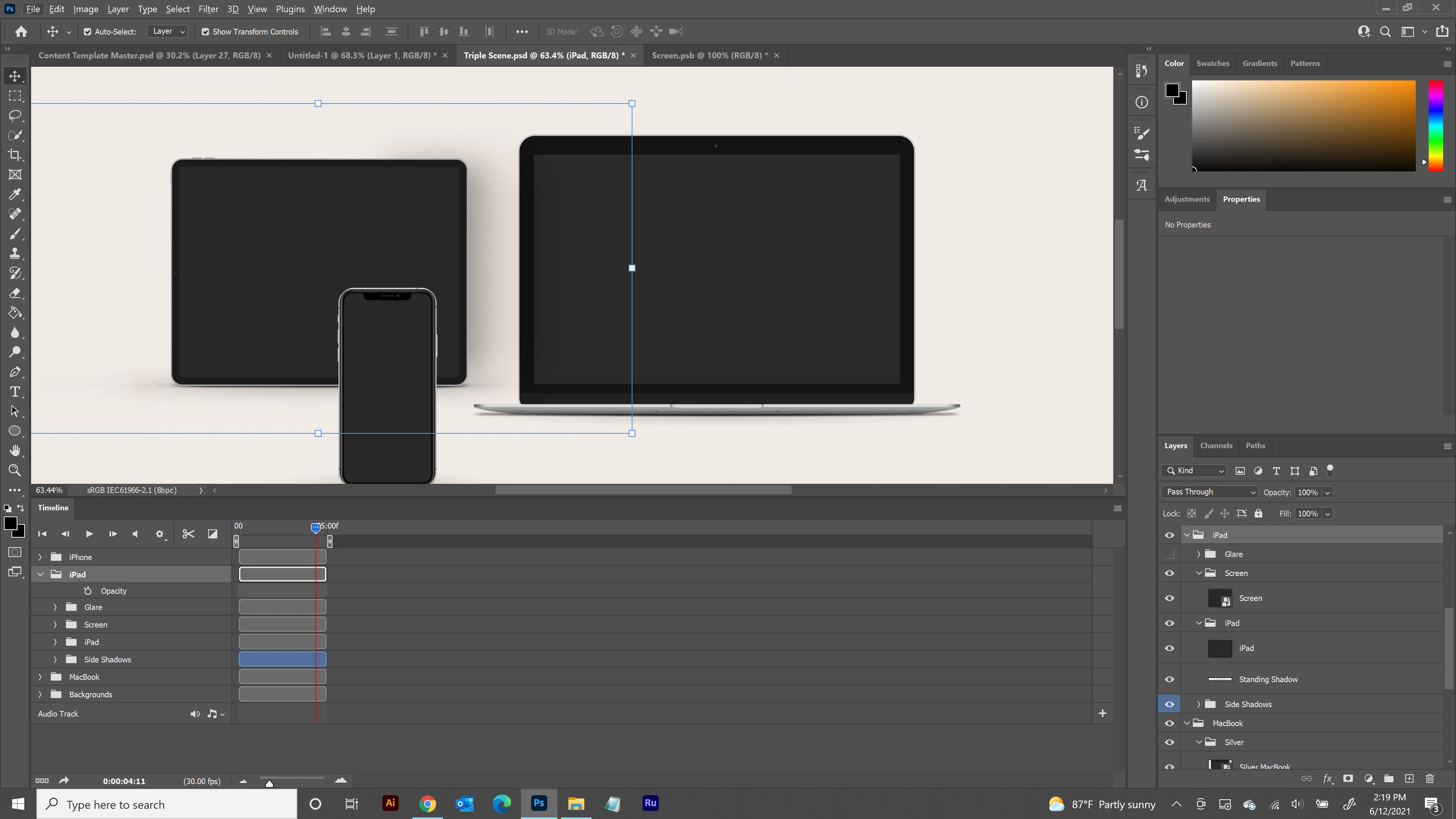This screenshot has height=819, width=1456.
Task: Activate the Hand tool
Action: tap(15, 450)
